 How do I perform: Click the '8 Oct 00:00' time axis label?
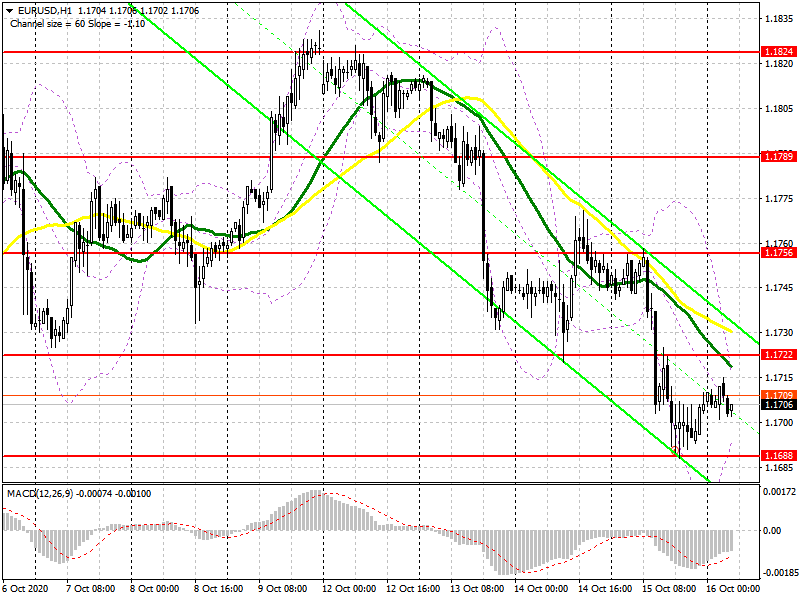tap(155, 589)
